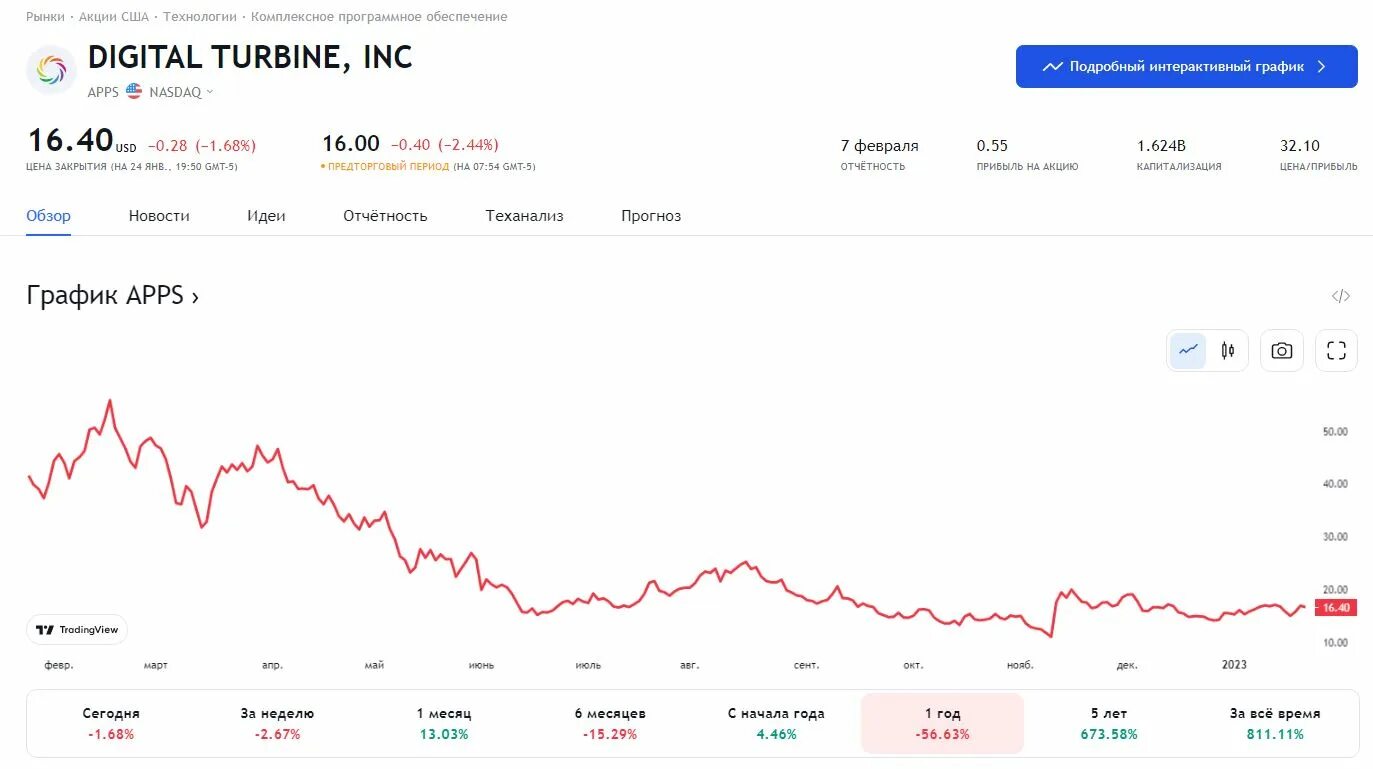Viewport: 1373px width, 769px height.
Task: Switch chart to line view icon
Action: (x=1188, y=351)
